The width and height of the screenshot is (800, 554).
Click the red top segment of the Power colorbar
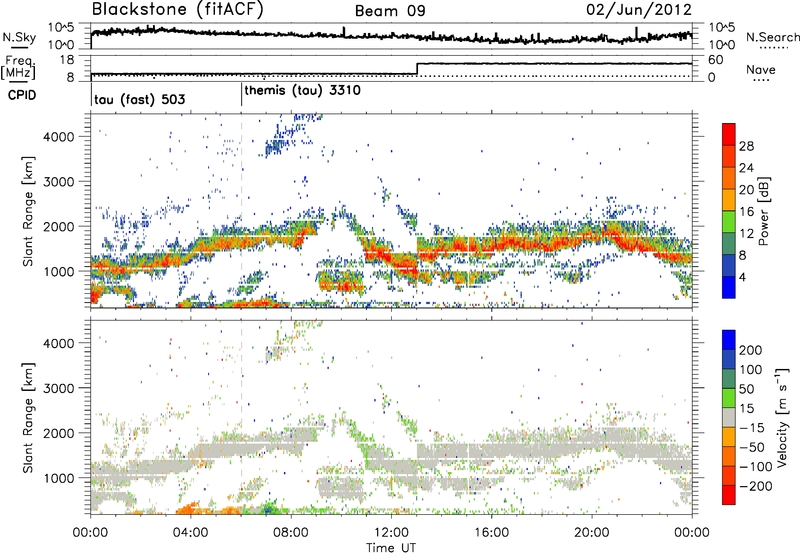[x=729, y=134]
